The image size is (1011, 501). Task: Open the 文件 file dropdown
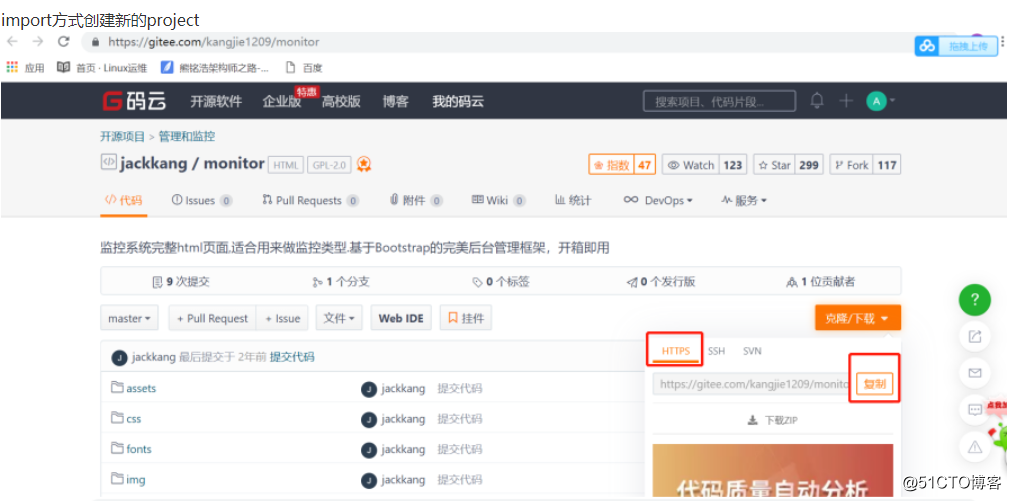pyautogui.click(x=339, y=318)
